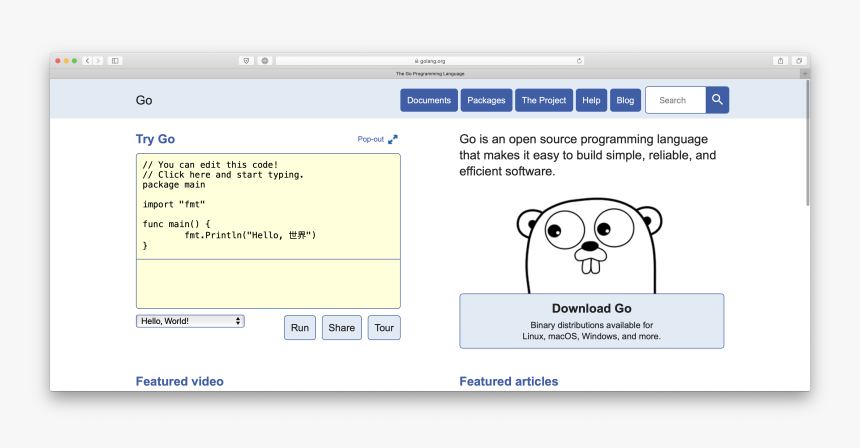Click the Go logo text in header
This screenshot has height=448, width=860.
coord(144,100)
